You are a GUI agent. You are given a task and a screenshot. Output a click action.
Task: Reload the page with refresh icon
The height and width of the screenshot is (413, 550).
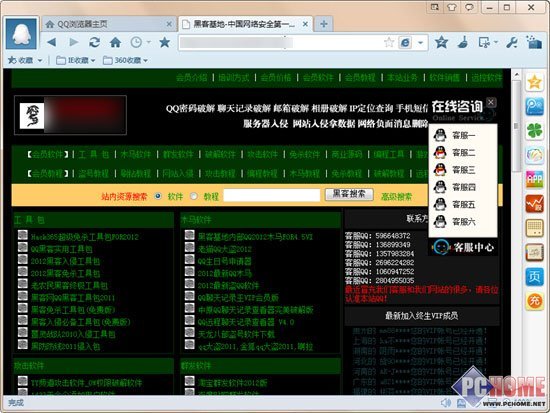pyautogui.click(x=94, y=42)
